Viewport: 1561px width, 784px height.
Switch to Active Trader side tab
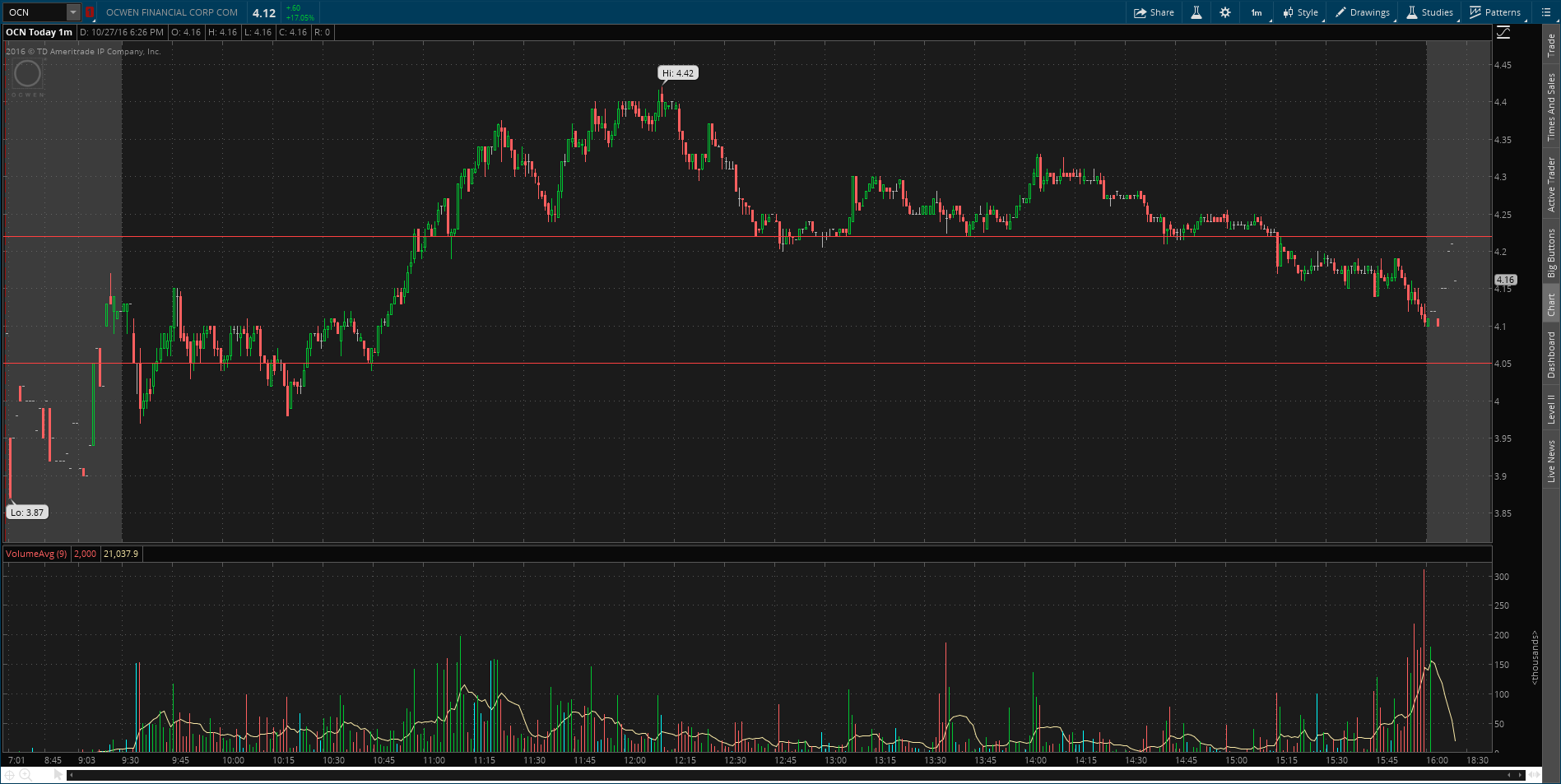point(1552,184)
